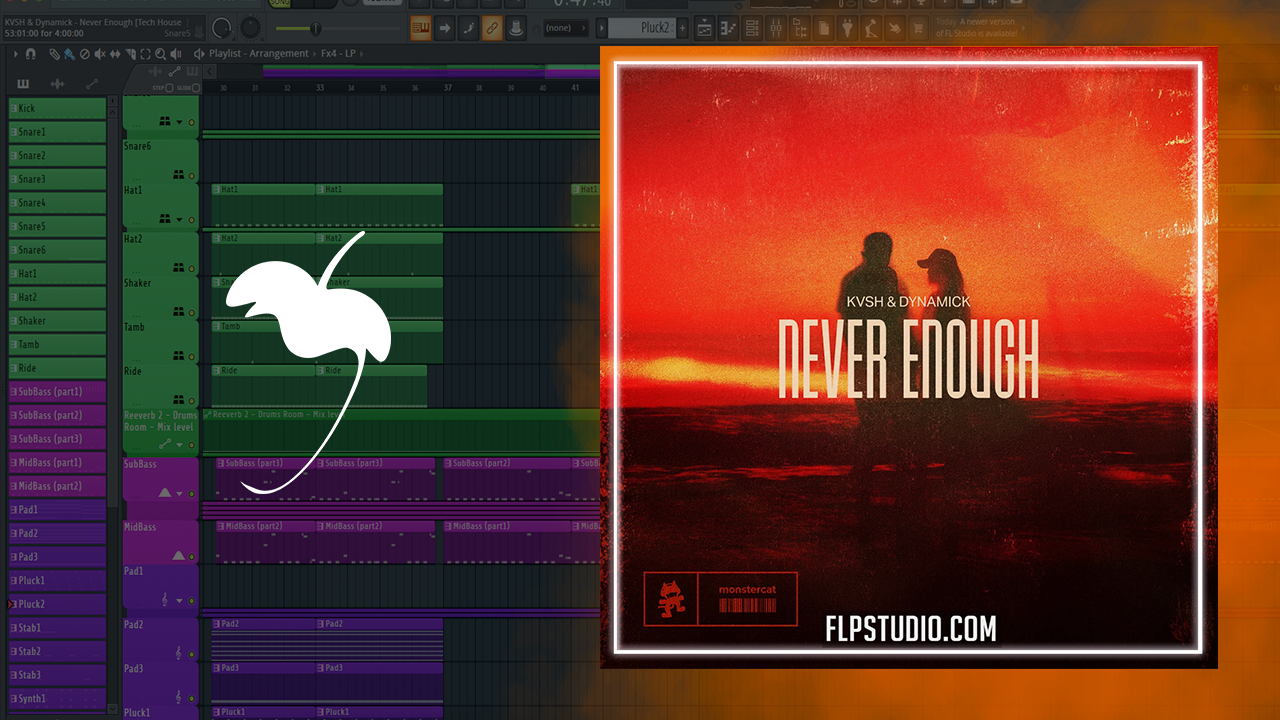1280x720 pixels.
Task: Click the desk lamp toolbar icon
Action: (x=871, y=28)
